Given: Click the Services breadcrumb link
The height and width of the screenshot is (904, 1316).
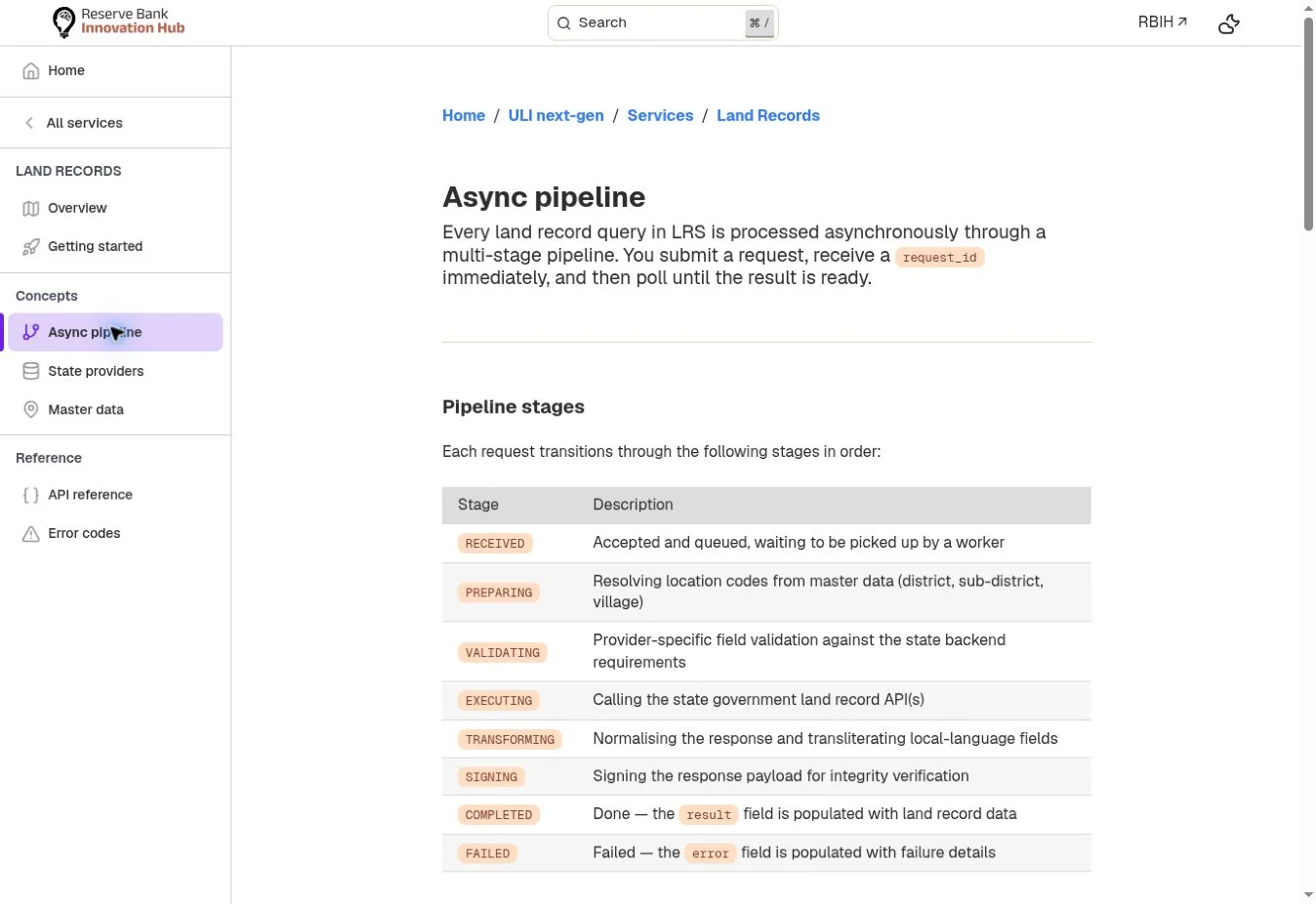Looking at the screenshot, I should pyautogui.click(x=660, y=116).
